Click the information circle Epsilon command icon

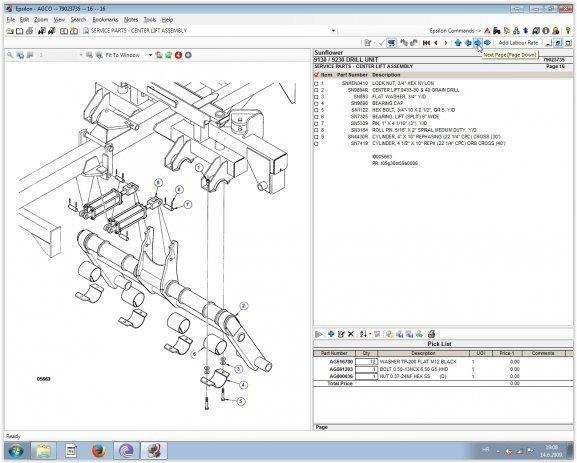pyautogui.click(x=546, y=31)
